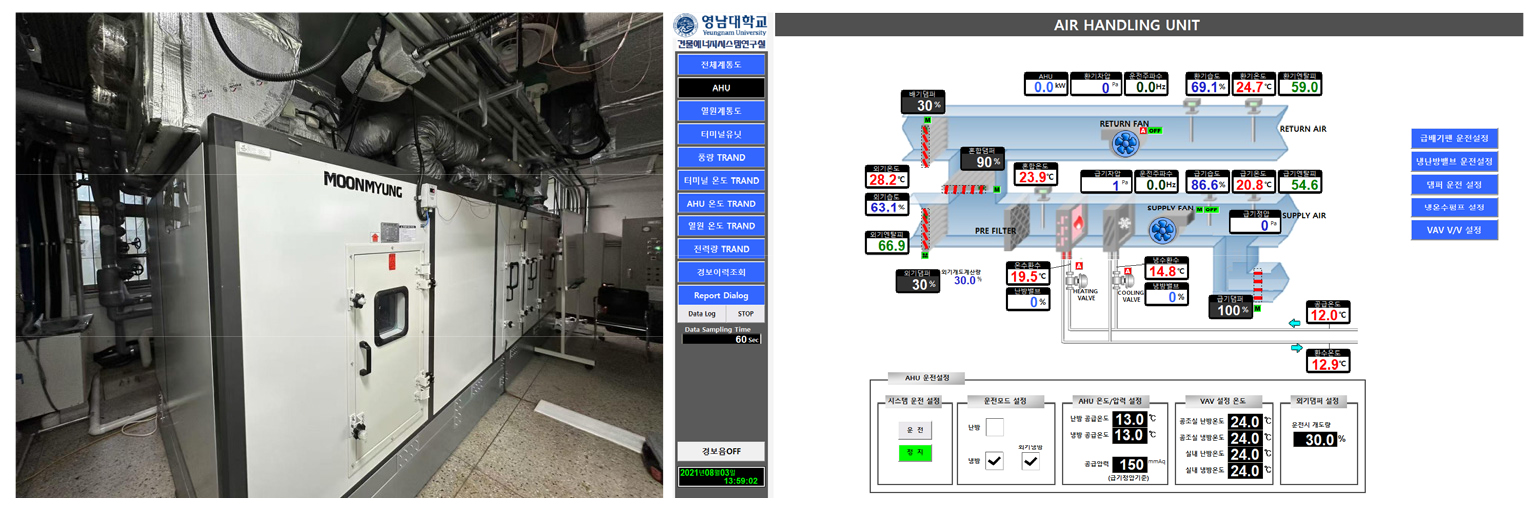
Task: Click the 난방 공급온도 13.0 field
Action: click(1130, 419)
